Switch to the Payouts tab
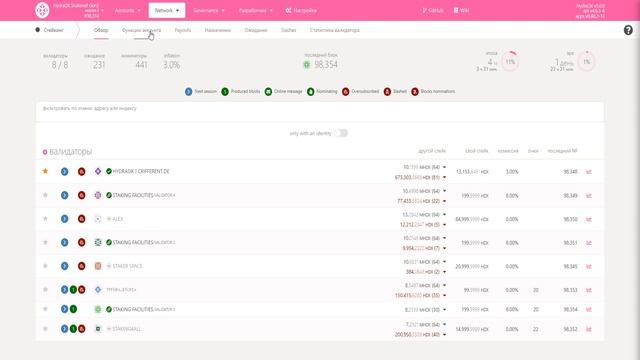Image resolution: width=640 pixels, height=360 pixels. tap(183, 30)
